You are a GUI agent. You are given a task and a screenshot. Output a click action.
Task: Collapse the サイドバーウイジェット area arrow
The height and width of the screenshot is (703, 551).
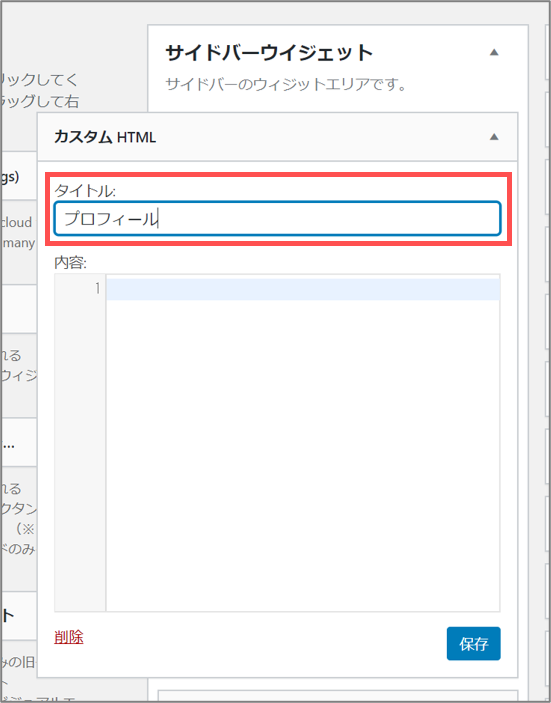click(x=494, y=52)
